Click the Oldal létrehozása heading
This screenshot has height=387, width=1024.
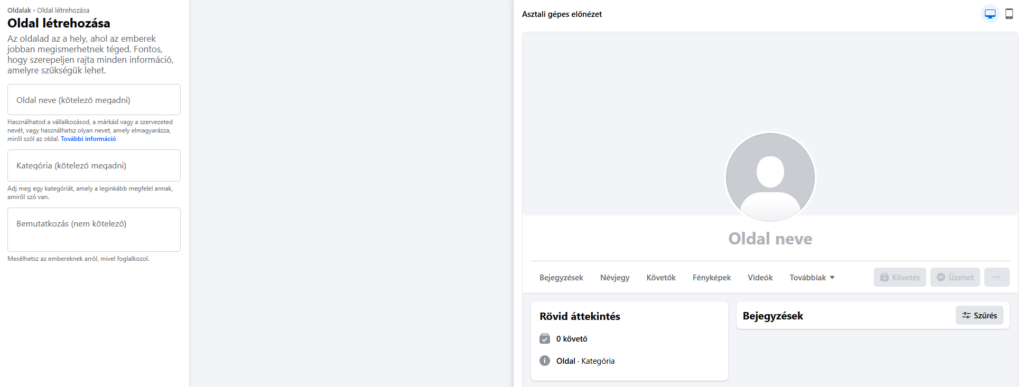(59, 23)
